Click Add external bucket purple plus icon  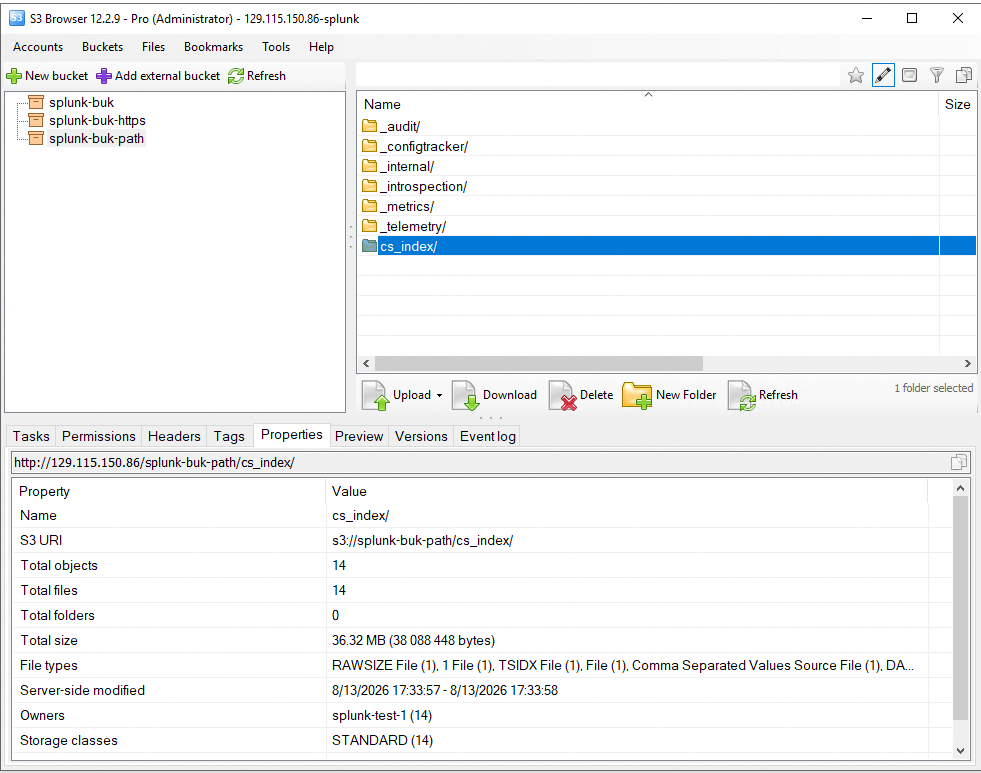click(104, 76)
